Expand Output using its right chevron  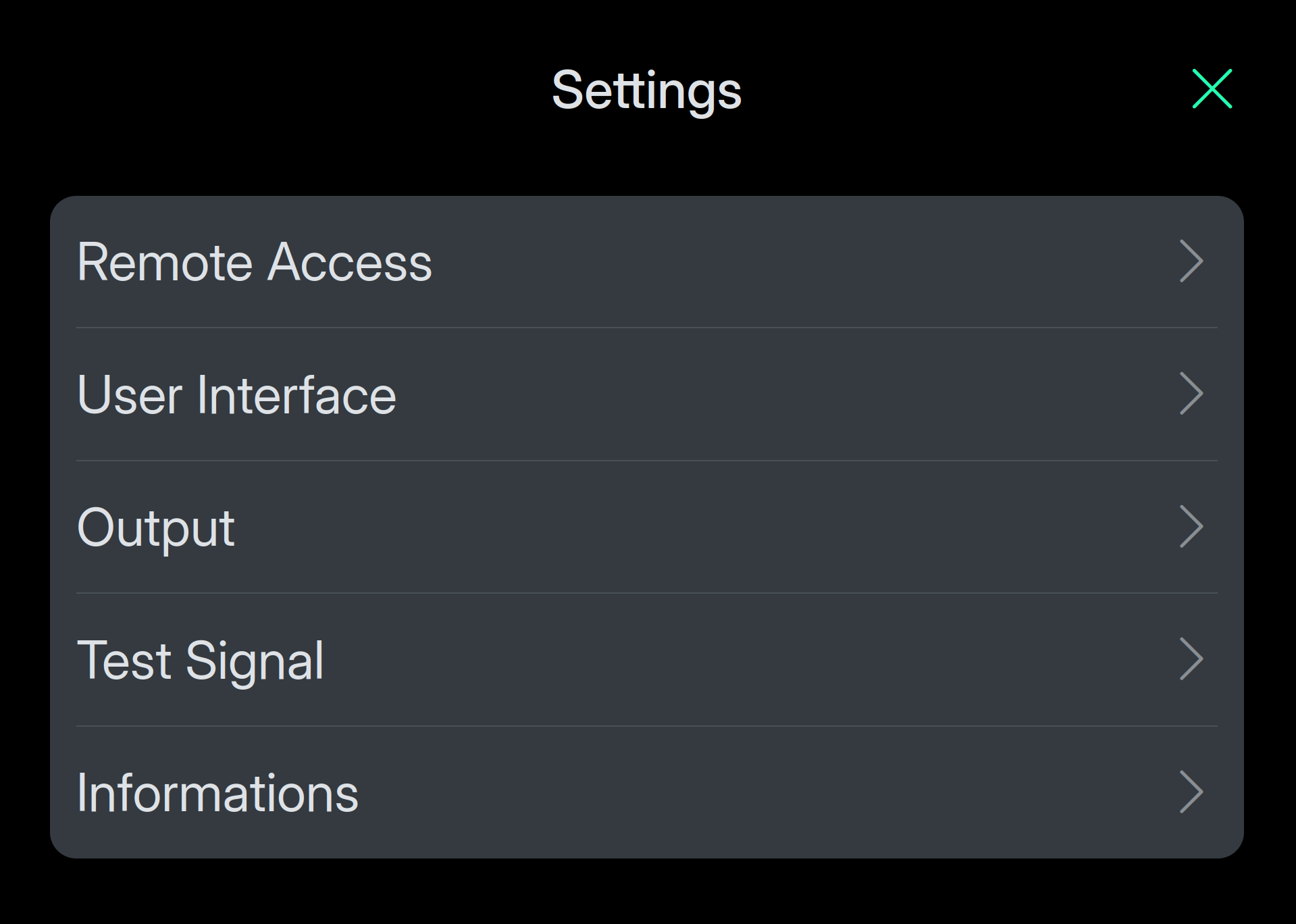(x=1191, y=527)
